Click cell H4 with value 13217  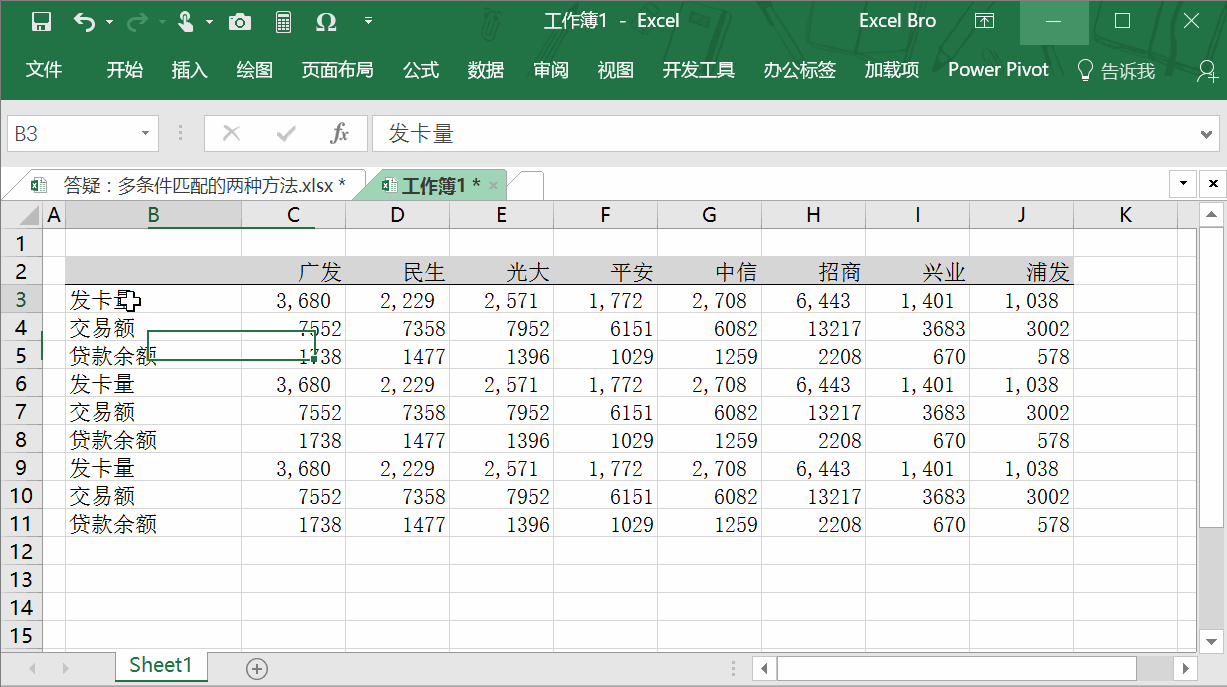pos(813,328)
